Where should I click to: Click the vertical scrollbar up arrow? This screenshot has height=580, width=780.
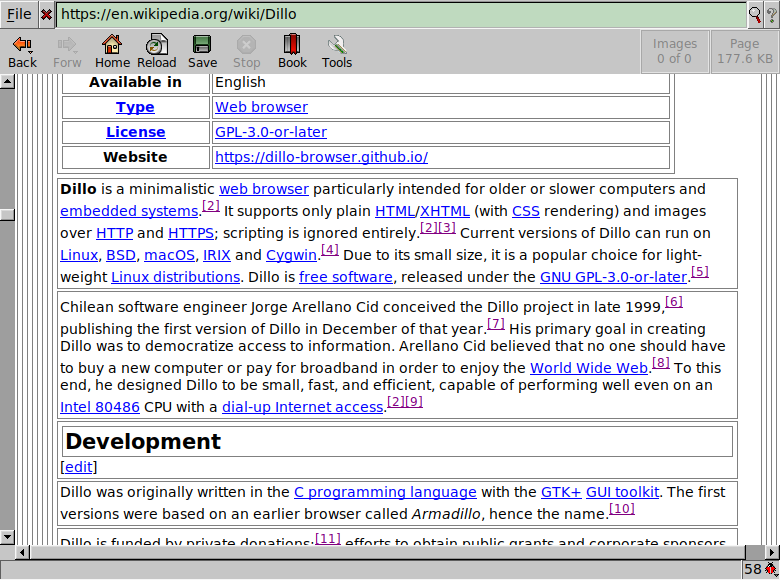[x=7, y=81]
